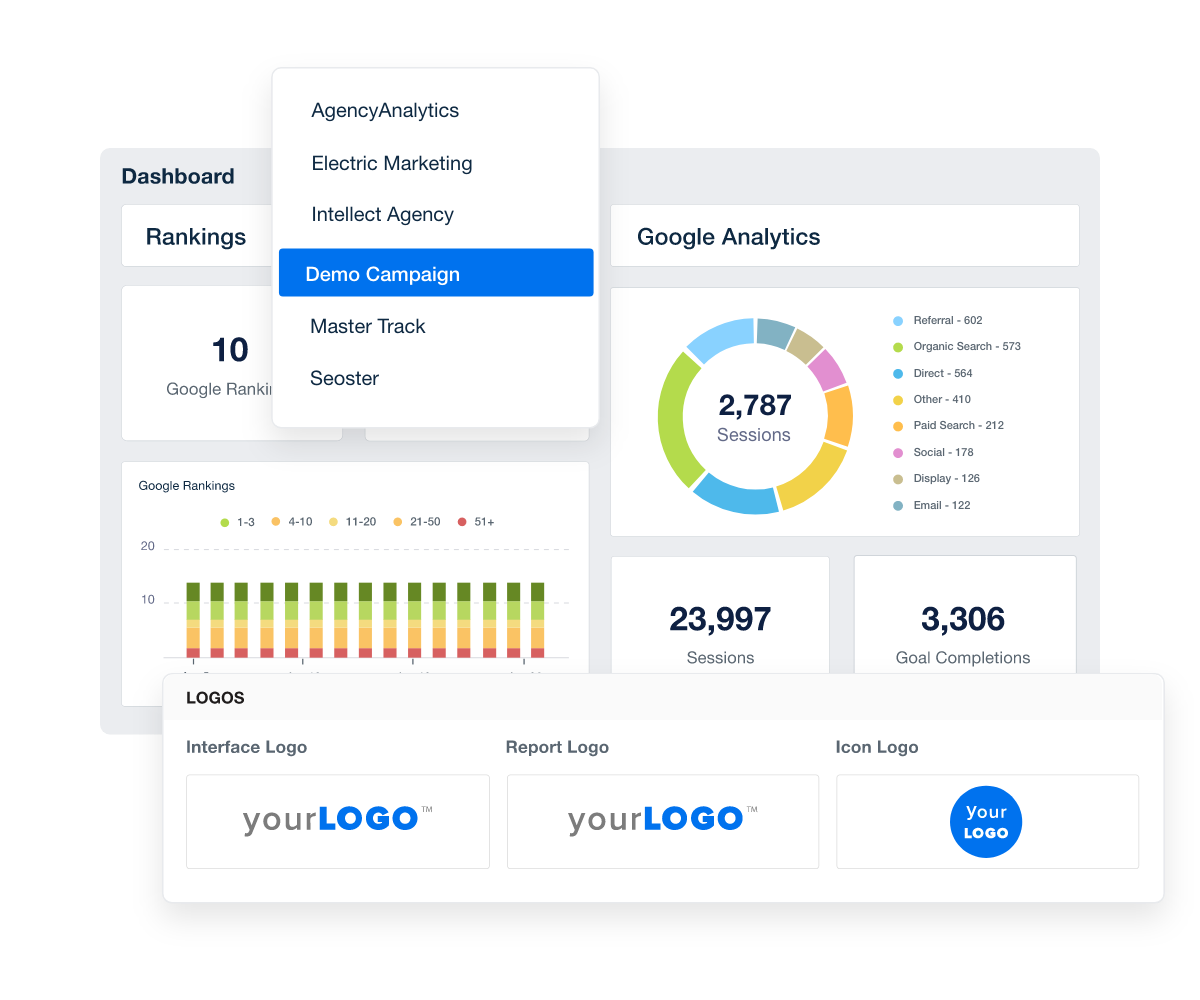Click the Referral - 602 legend dot
Screen dimensions: 1200x1000
coord(898,321)
